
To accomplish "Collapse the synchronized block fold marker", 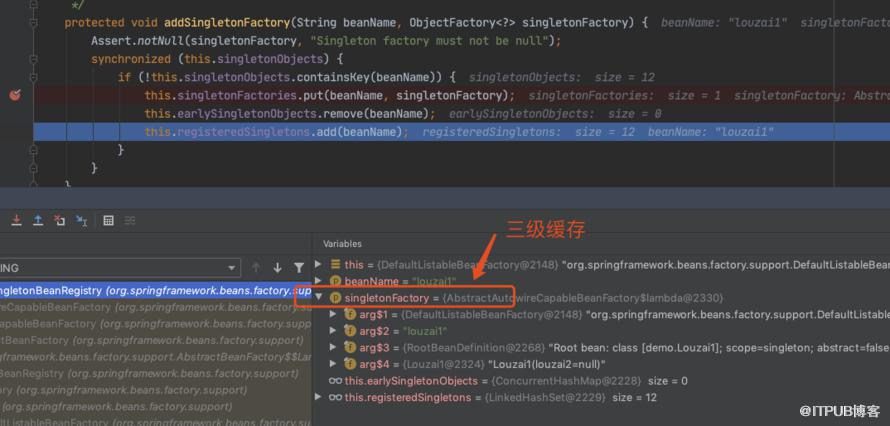I will 33,59.
